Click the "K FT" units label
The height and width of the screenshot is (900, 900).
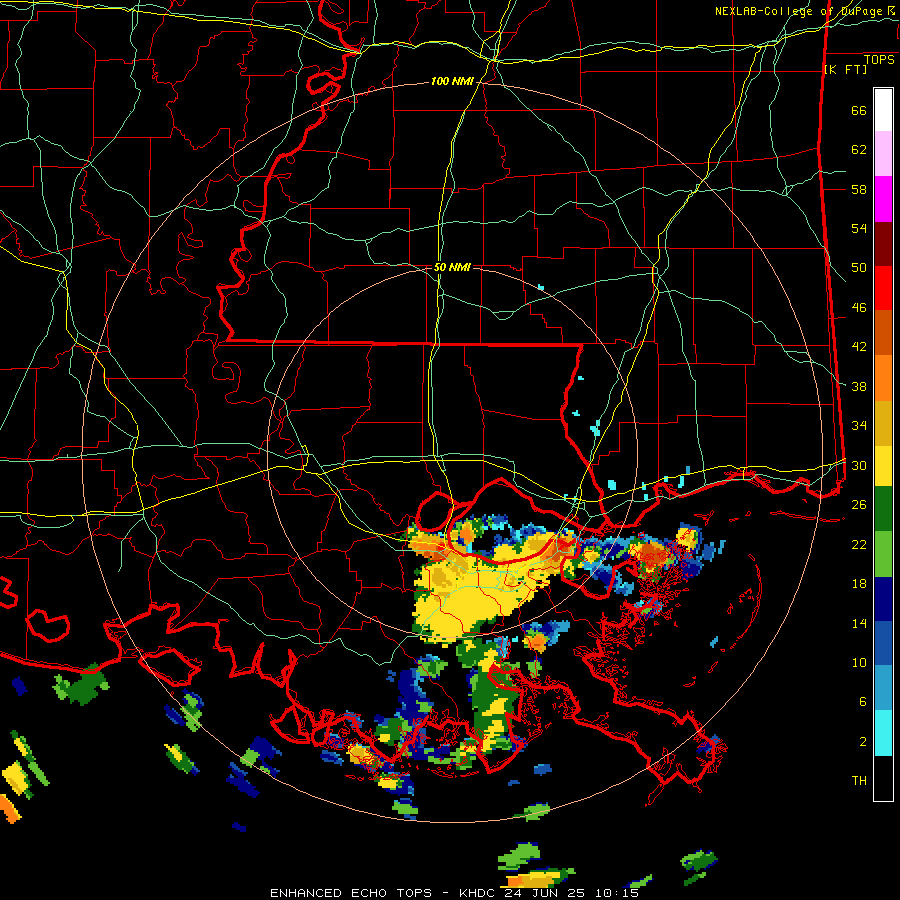846,69
